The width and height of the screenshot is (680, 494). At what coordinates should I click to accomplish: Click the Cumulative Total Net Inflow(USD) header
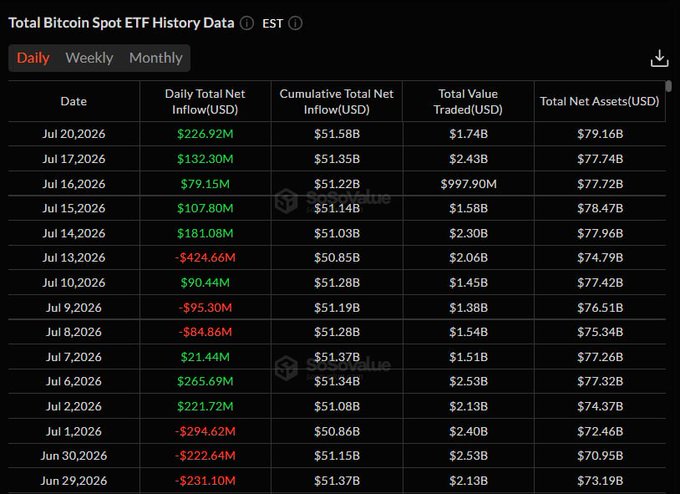click(x=337, y=101)
